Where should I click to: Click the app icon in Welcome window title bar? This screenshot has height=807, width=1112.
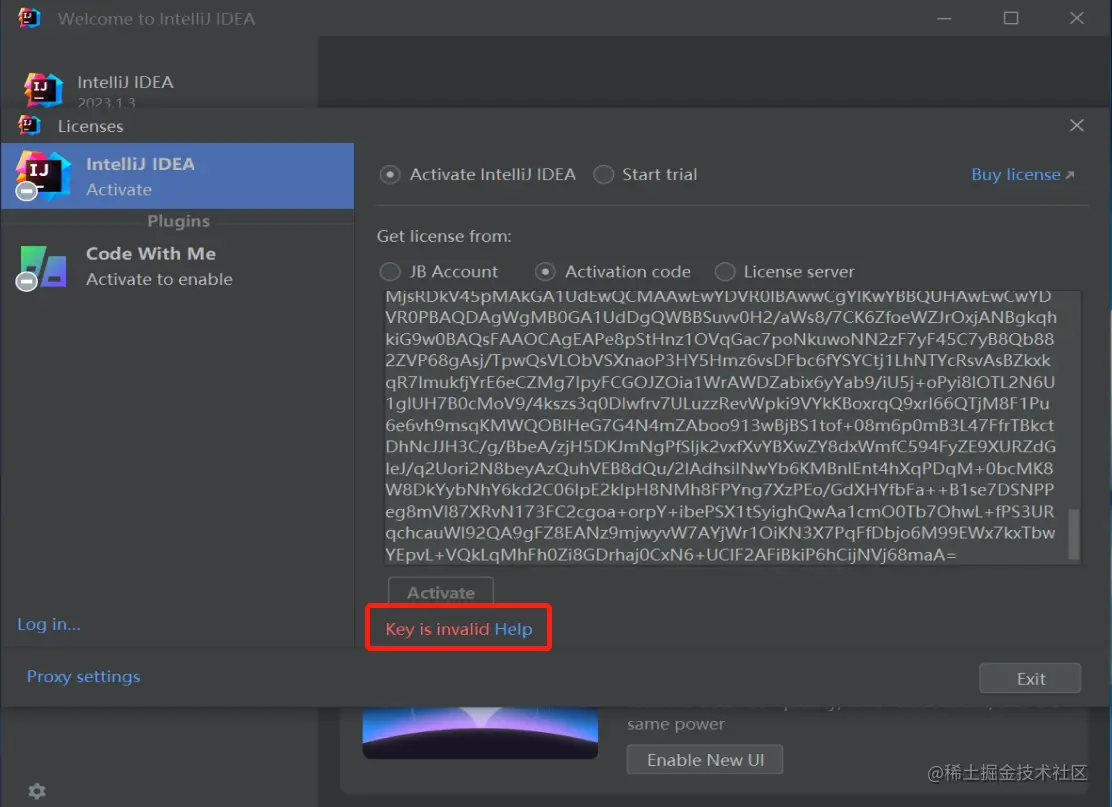[28, 18]
